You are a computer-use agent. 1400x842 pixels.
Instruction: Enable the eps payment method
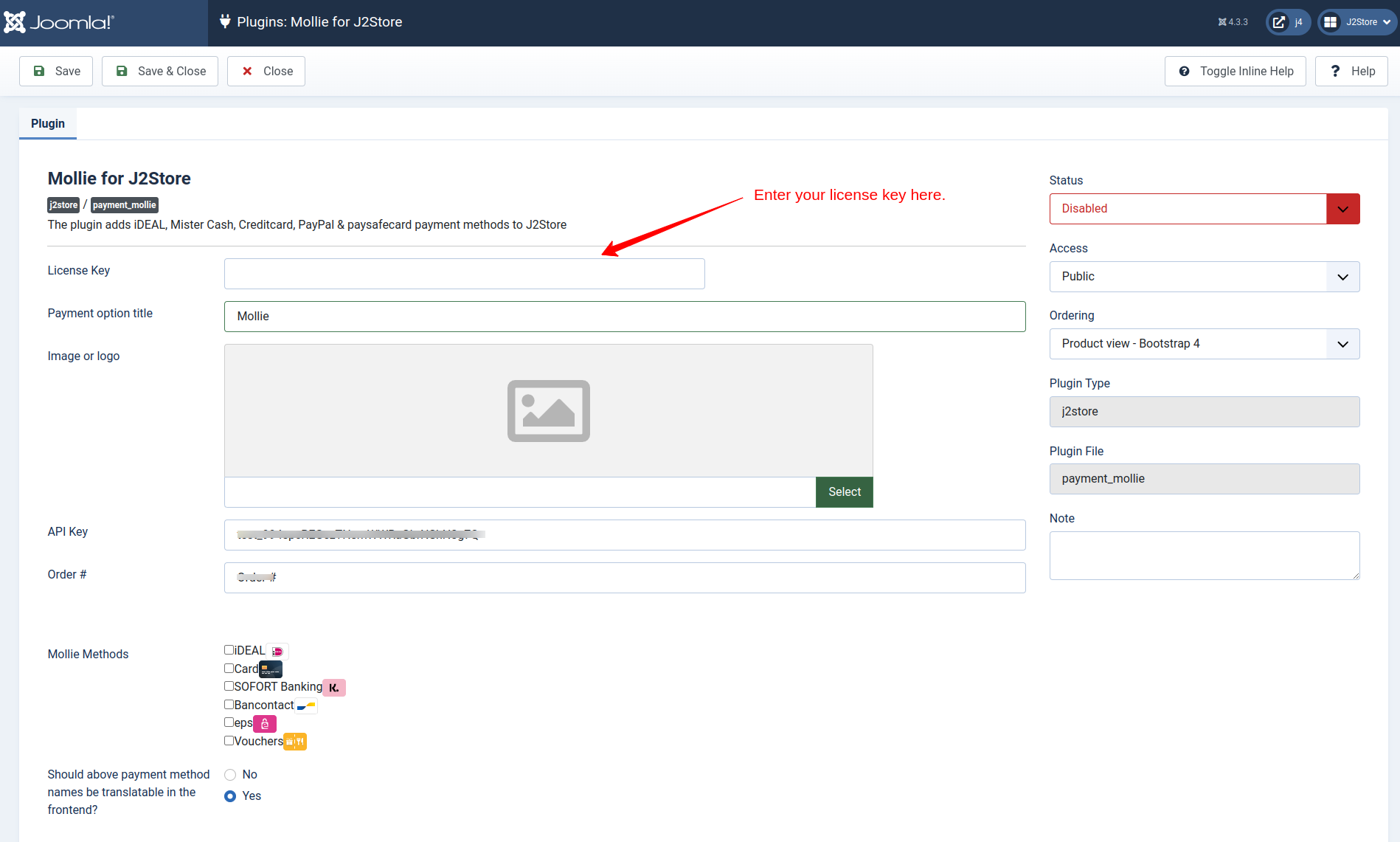click(x=229, y=722)
